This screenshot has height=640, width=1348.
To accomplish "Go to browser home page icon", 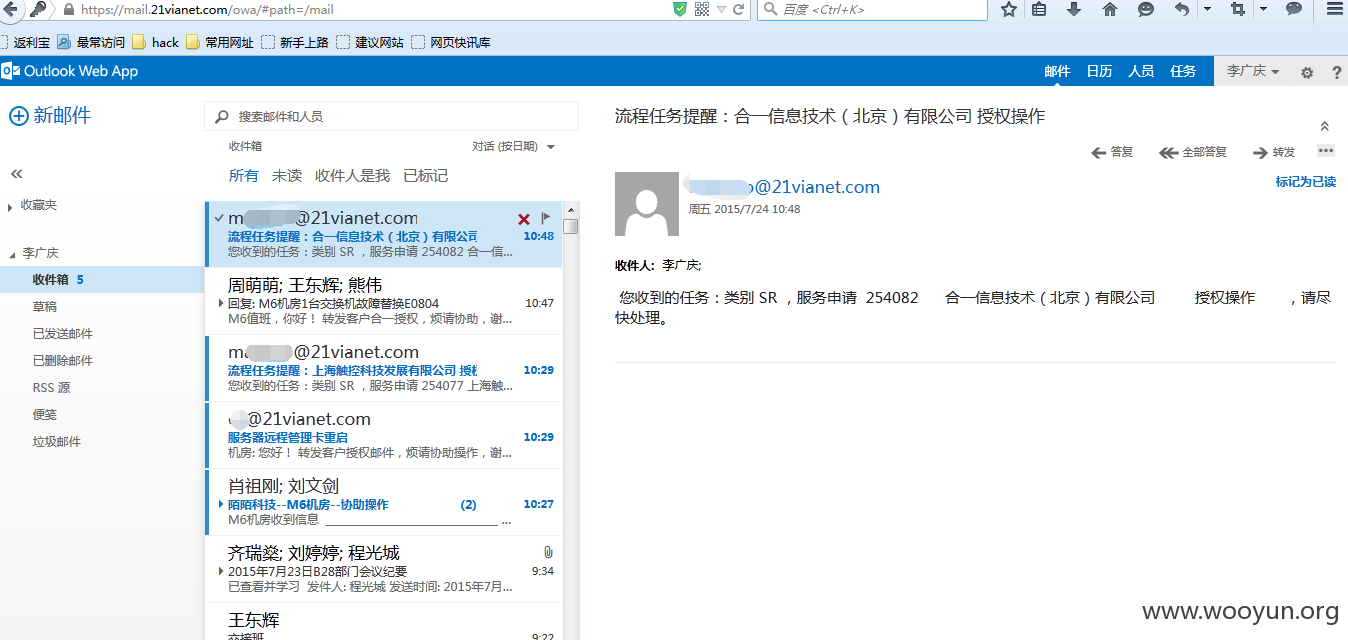I will (x=1110, y=9).
